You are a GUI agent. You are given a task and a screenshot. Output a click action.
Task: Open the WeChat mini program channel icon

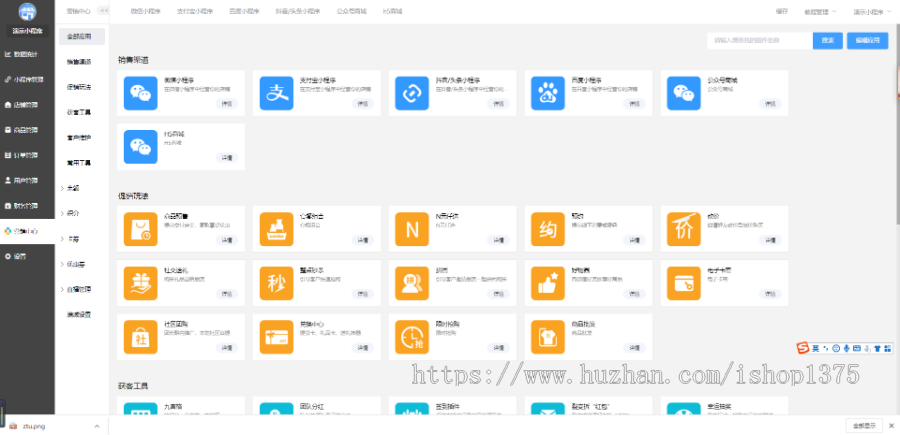pyautogui.click(x=141, y=93)
